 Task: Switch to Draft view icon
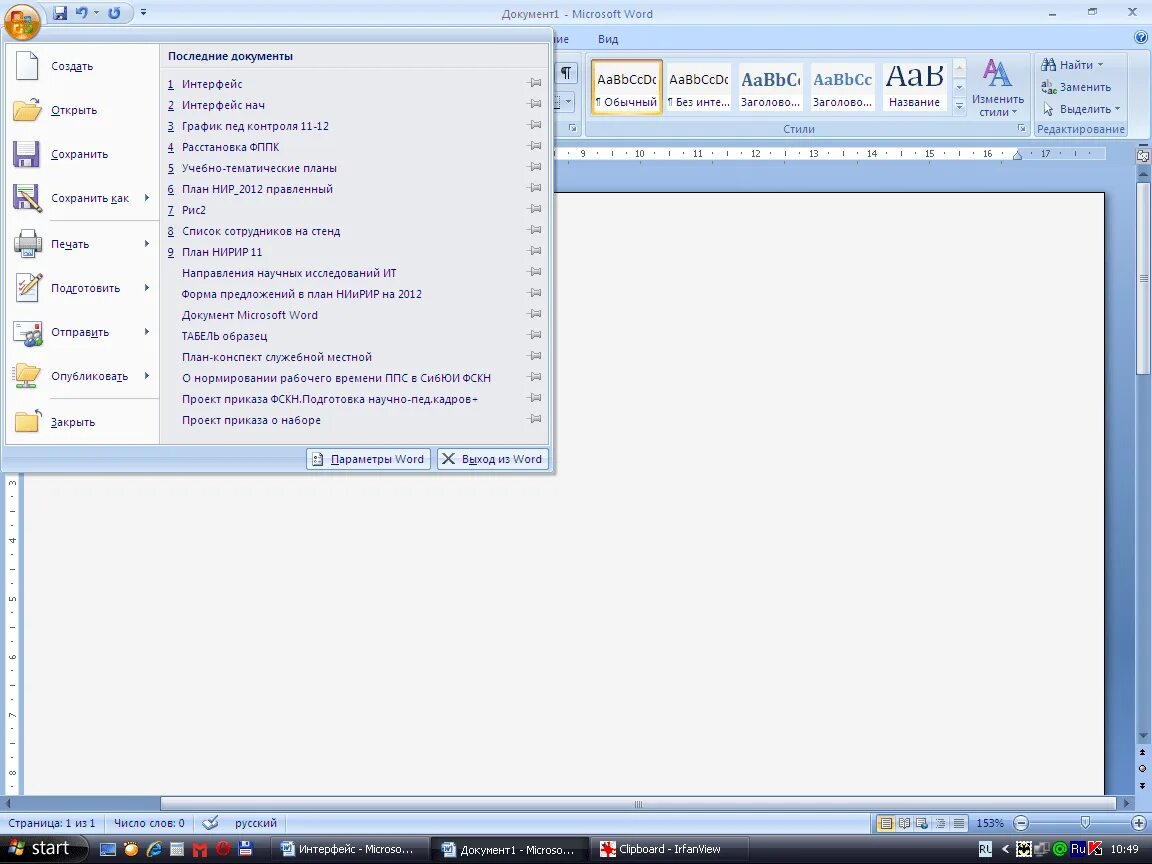click(x=959, y=823)
